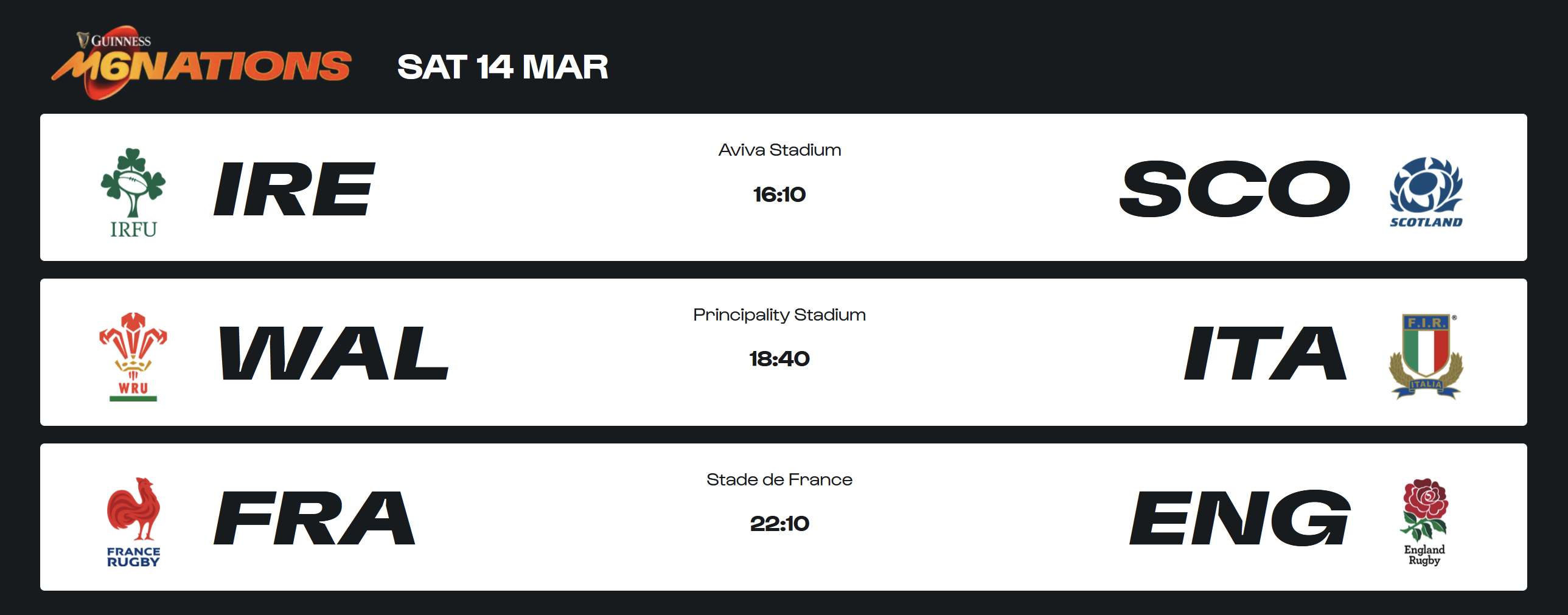Click the Stade de France venue label
Image resolution: width=1568 pixels, height=615 pixels.
coord(779,480)
